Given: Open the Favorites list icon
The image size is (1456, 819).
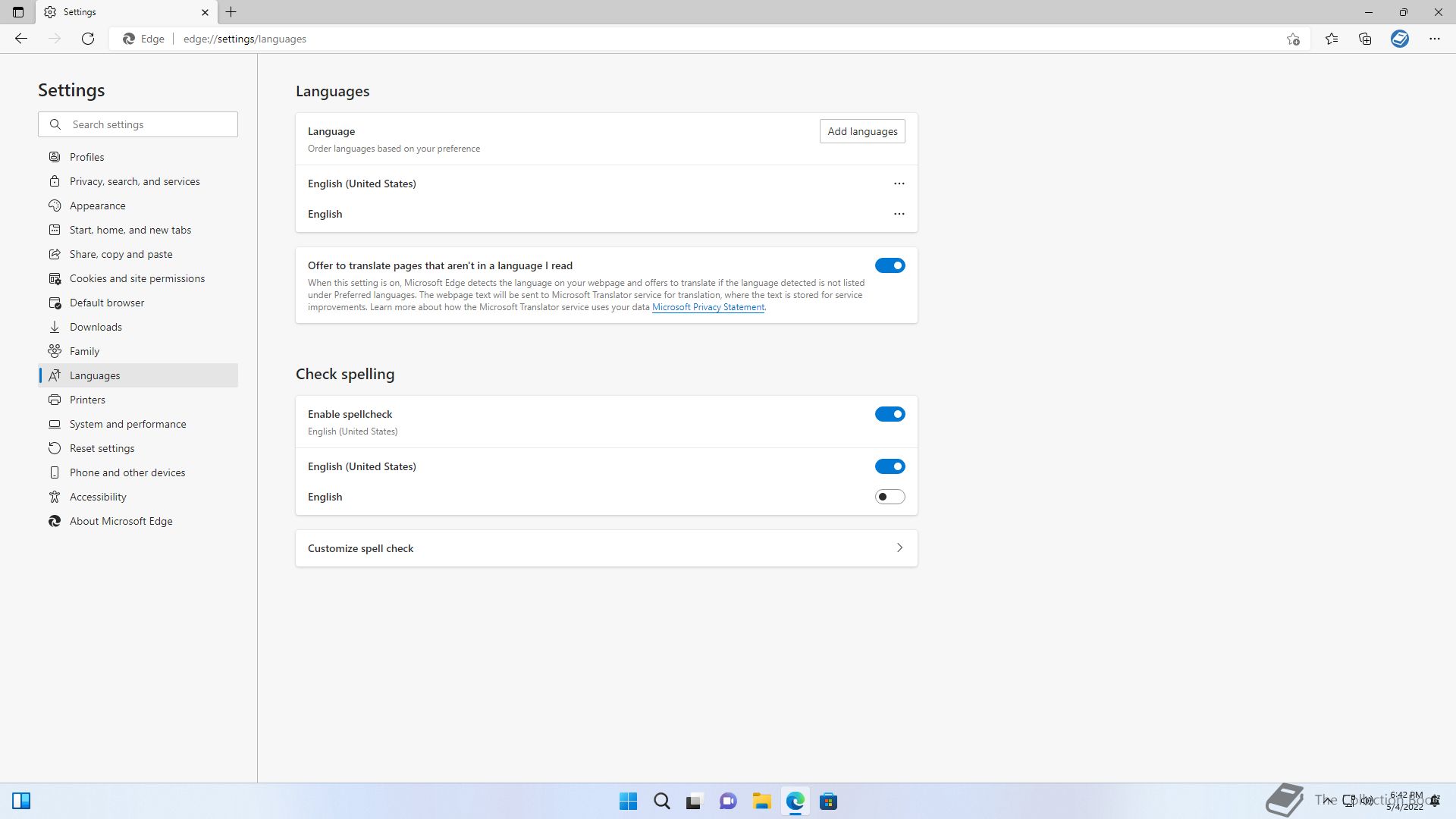Looking at the screenshot, I should pyautogui.click(x=1332, y=39).
